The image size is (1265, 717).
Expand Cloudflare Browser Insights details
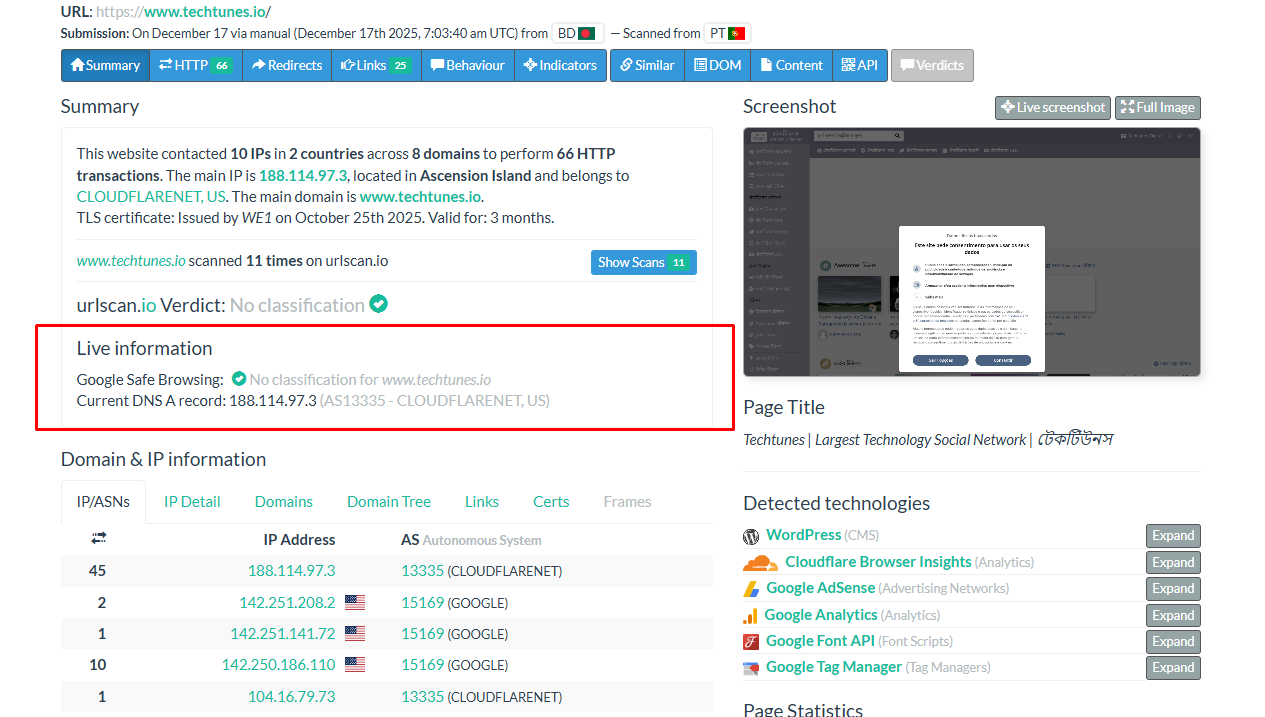[1173, 562]
